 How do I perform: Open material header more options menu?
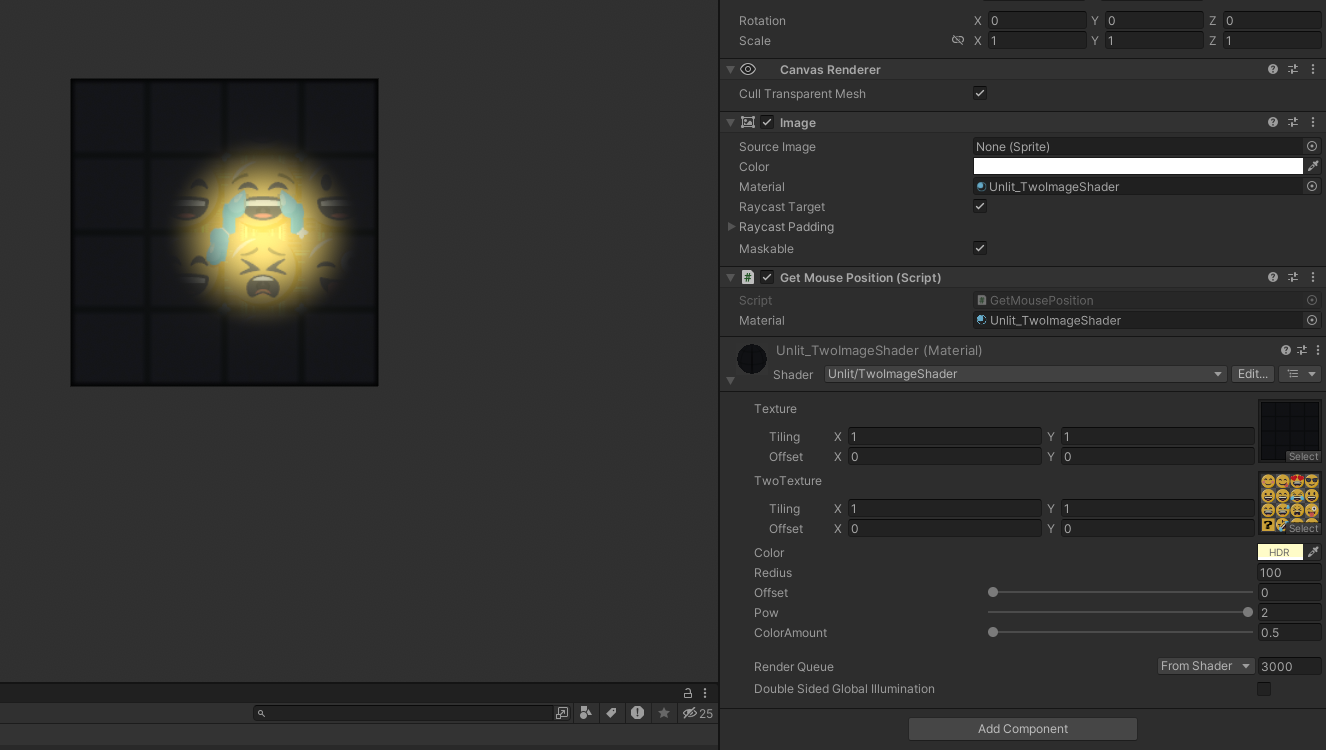[1319, 350]
